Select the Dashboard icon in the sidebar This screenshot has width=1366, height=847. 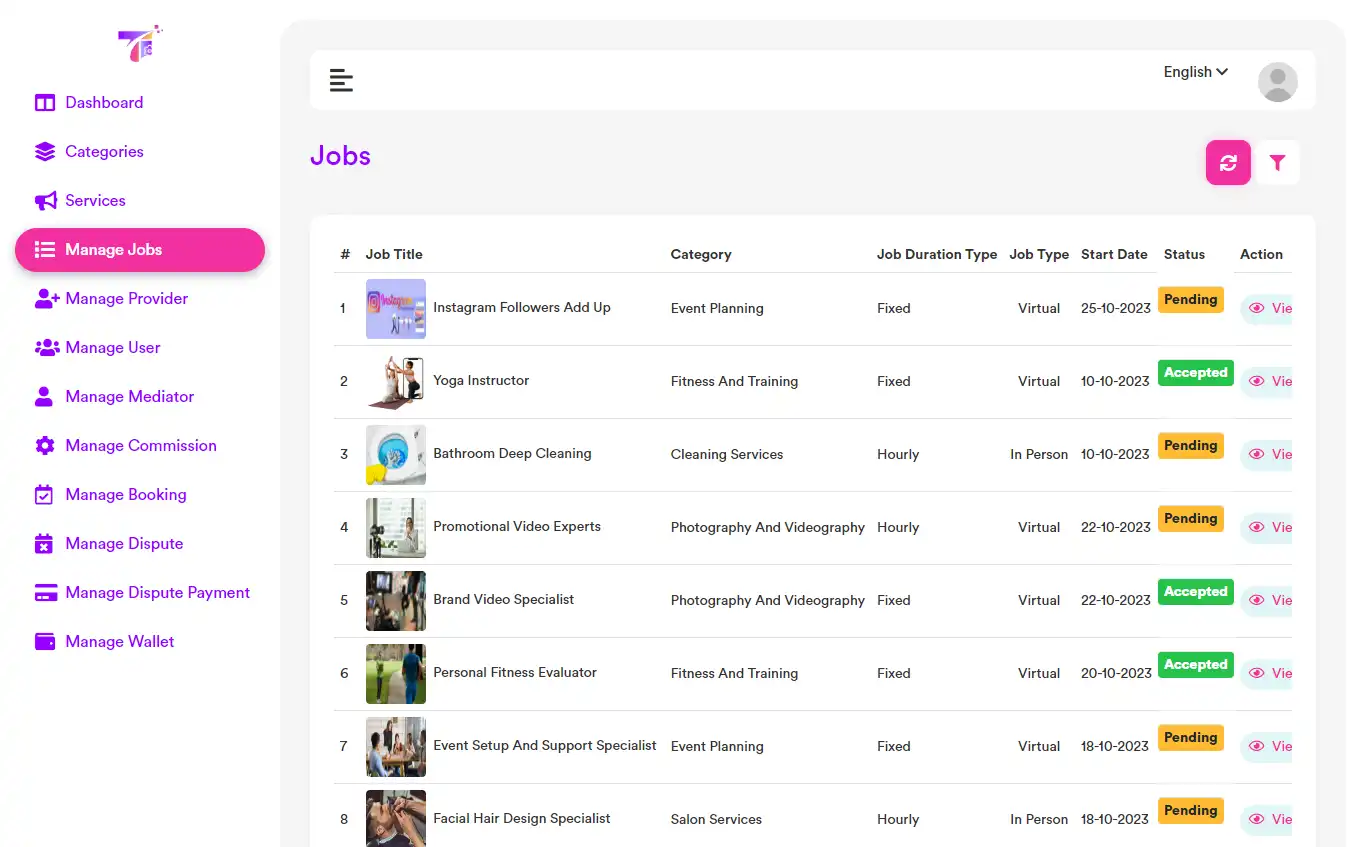45,102
